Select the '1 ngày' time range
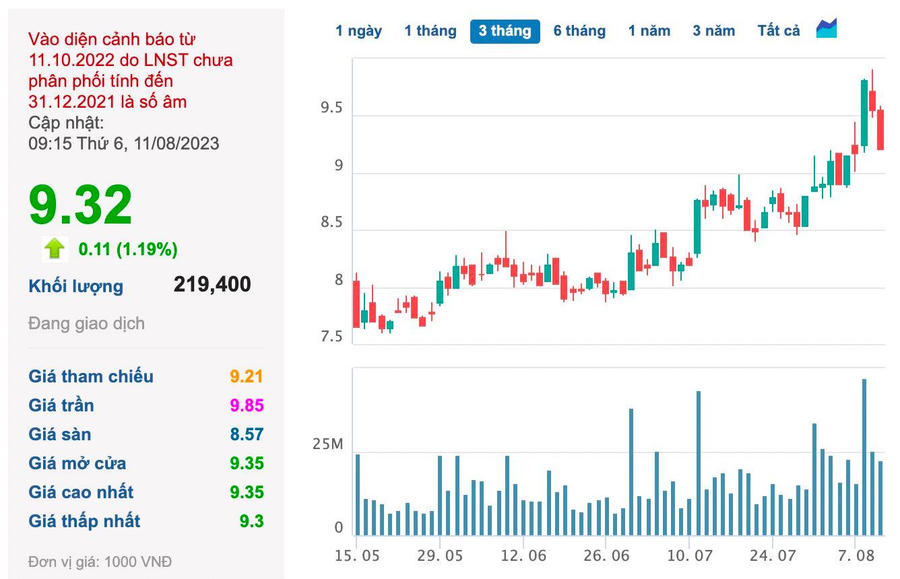This screenshot has height=579, width=900. pyautogui.click(x=358, y=31)
